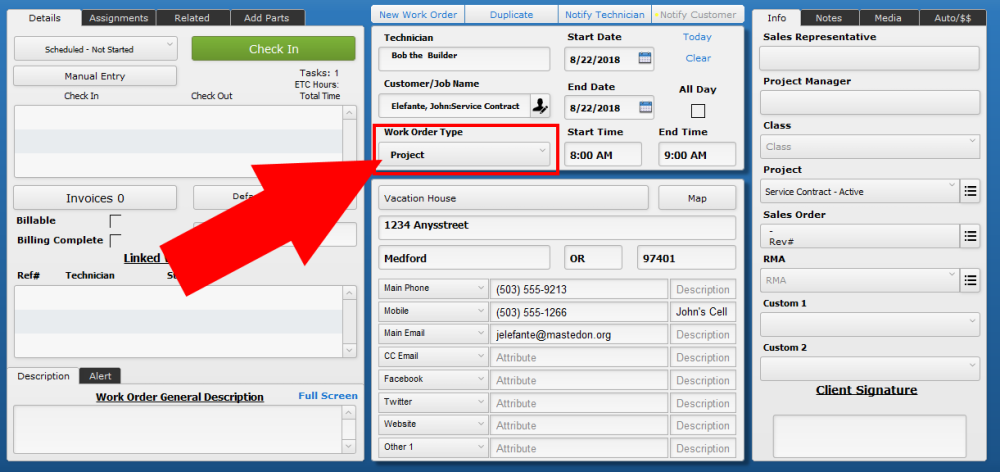This screenshot has width=1000, height=472.
Task: Click the 97401 zip code field
Action: point(686,258)
